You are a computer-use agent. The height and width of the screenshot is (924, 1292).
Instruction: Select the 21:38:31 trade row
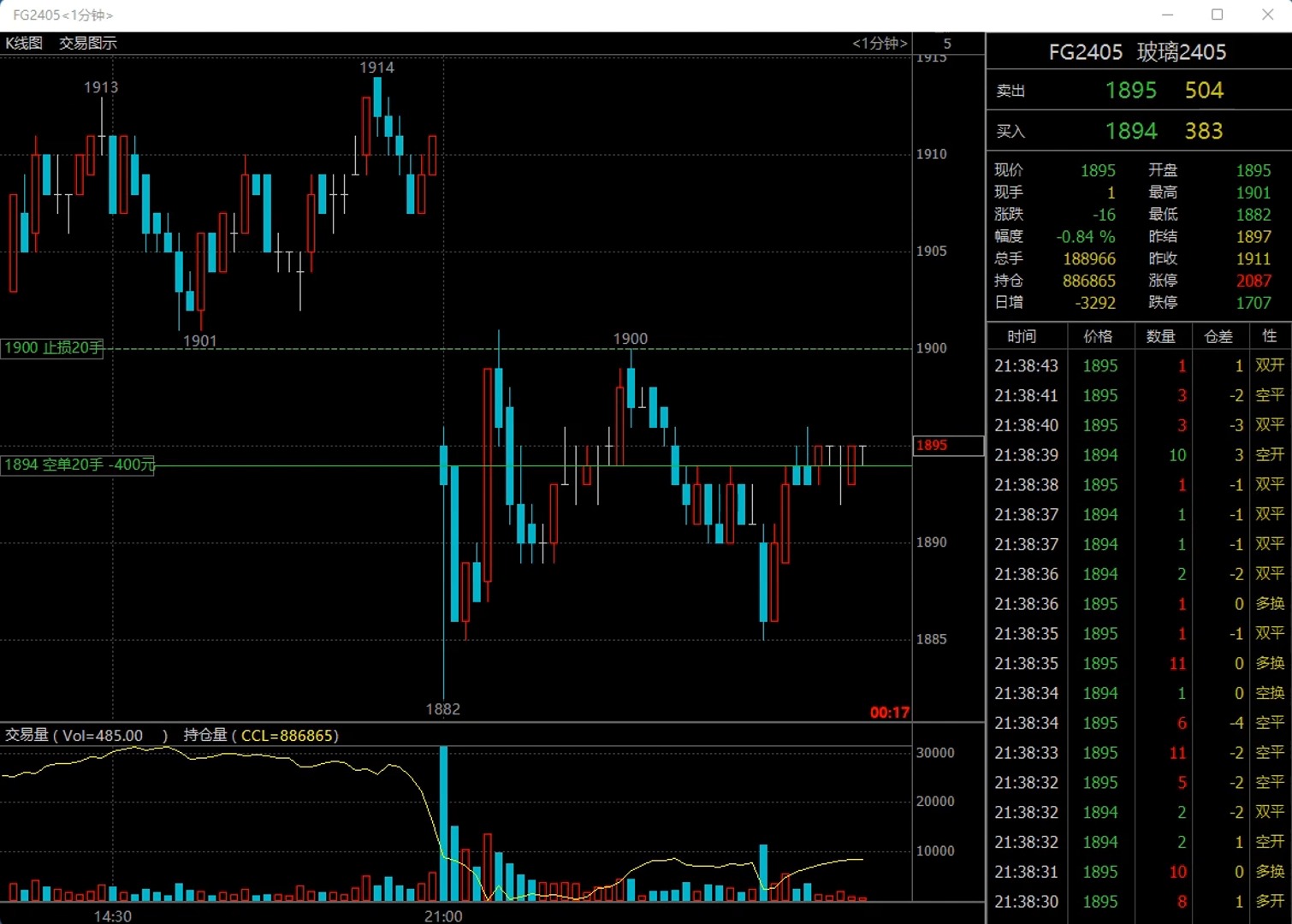tap(1139, 872)
